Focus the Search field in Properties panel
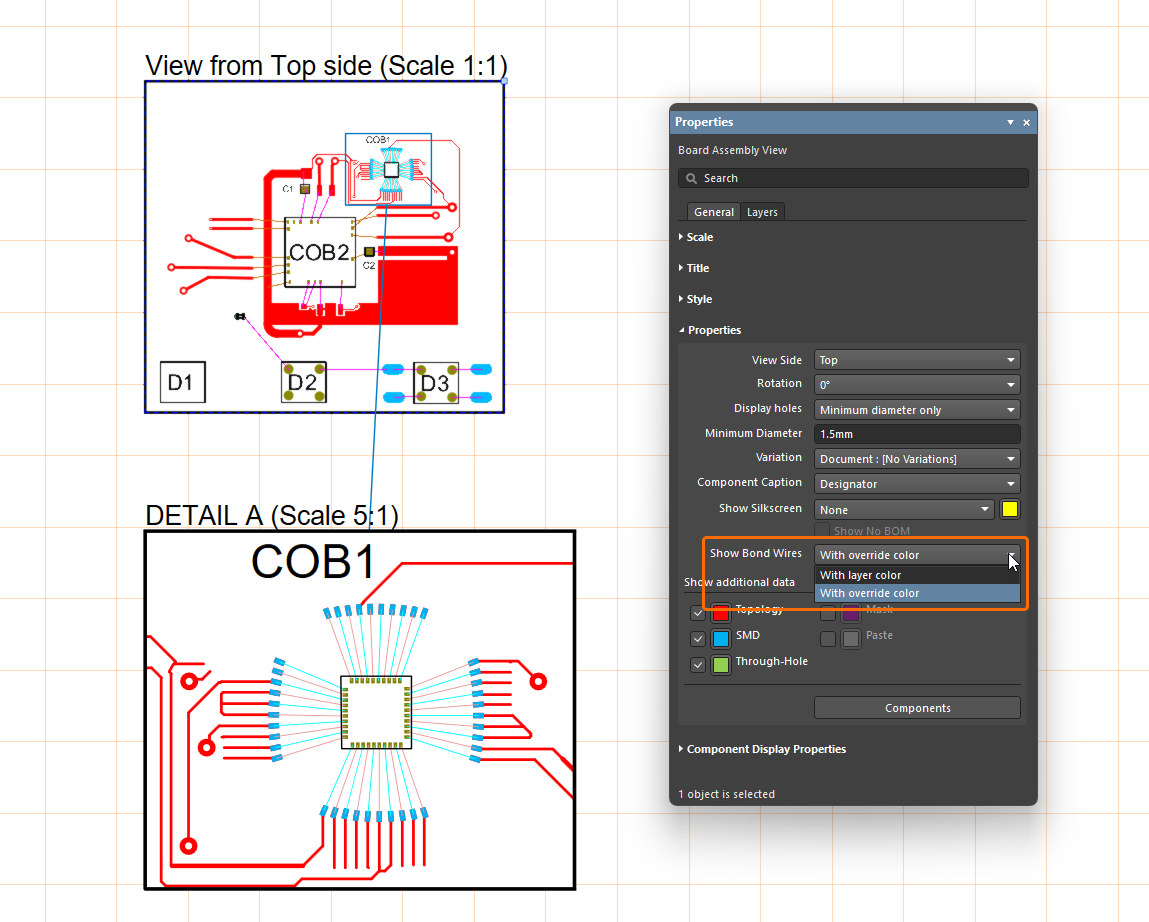The image size is (1149, 922). pos(853,178)
